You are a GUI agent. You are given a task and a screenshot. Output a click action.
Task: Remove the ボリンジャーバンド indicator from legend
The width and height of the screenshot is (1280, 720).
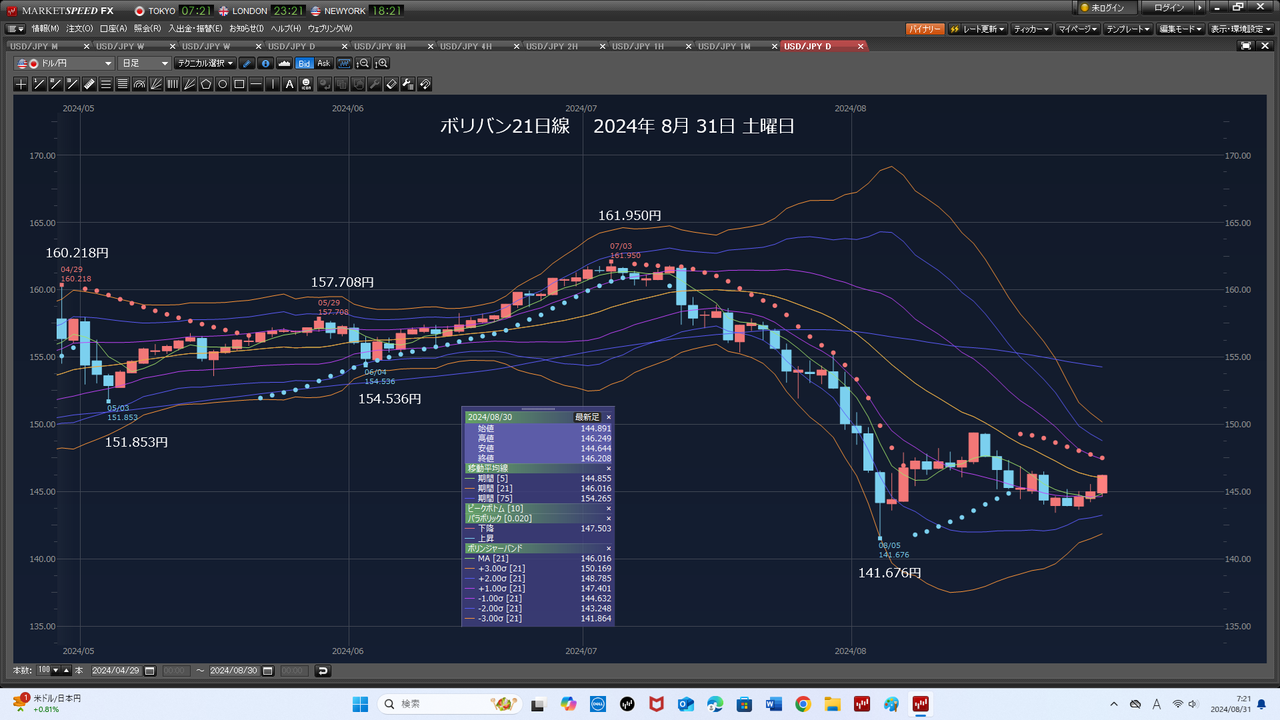(608, 548)
